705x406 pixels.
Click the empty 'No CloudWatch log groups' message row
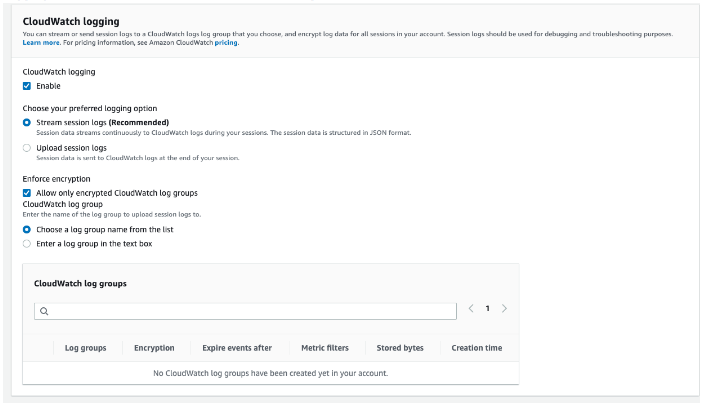point(270,373)
